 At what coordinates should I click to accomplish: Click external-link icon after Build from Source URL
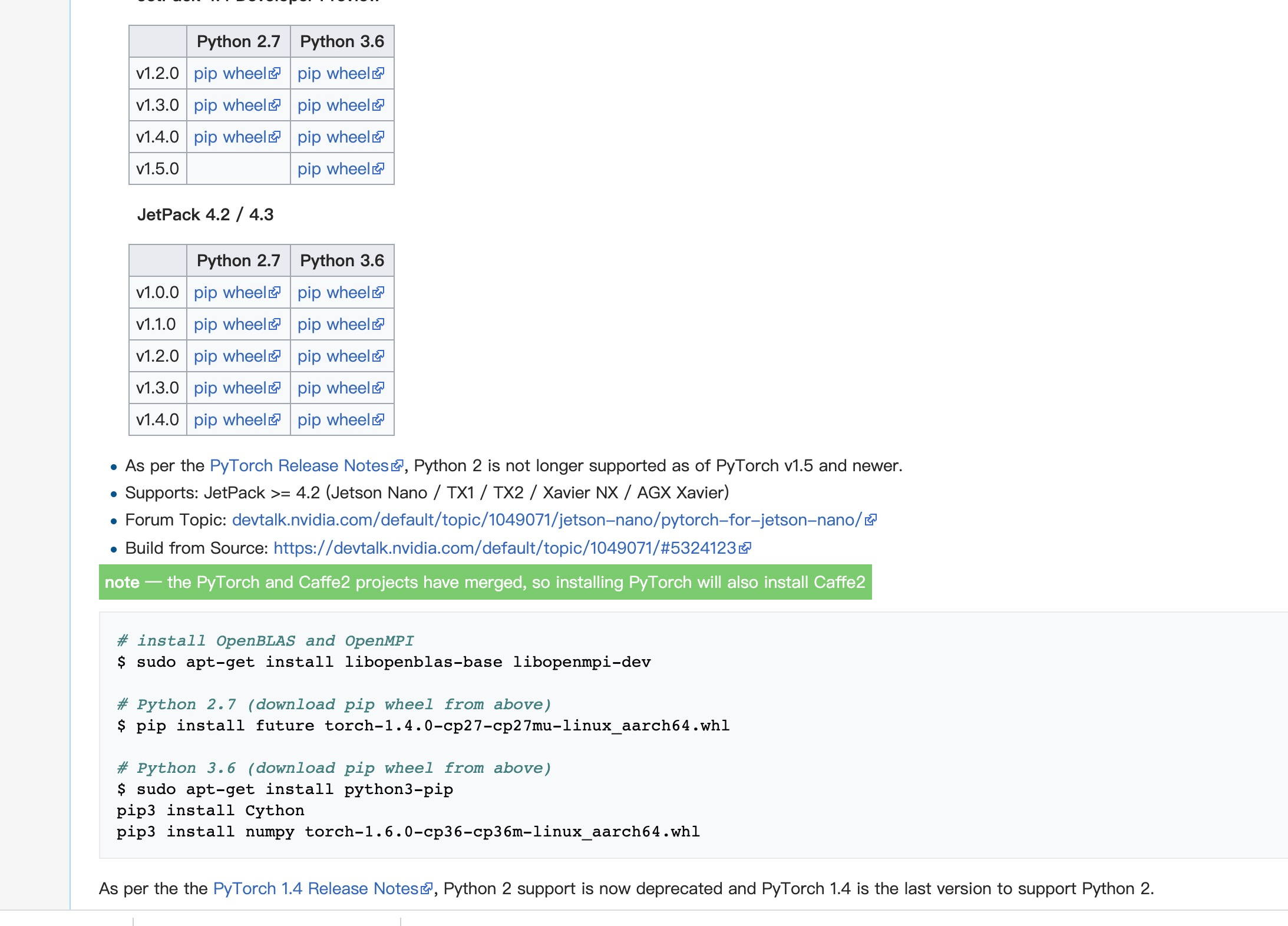(745, 548)
